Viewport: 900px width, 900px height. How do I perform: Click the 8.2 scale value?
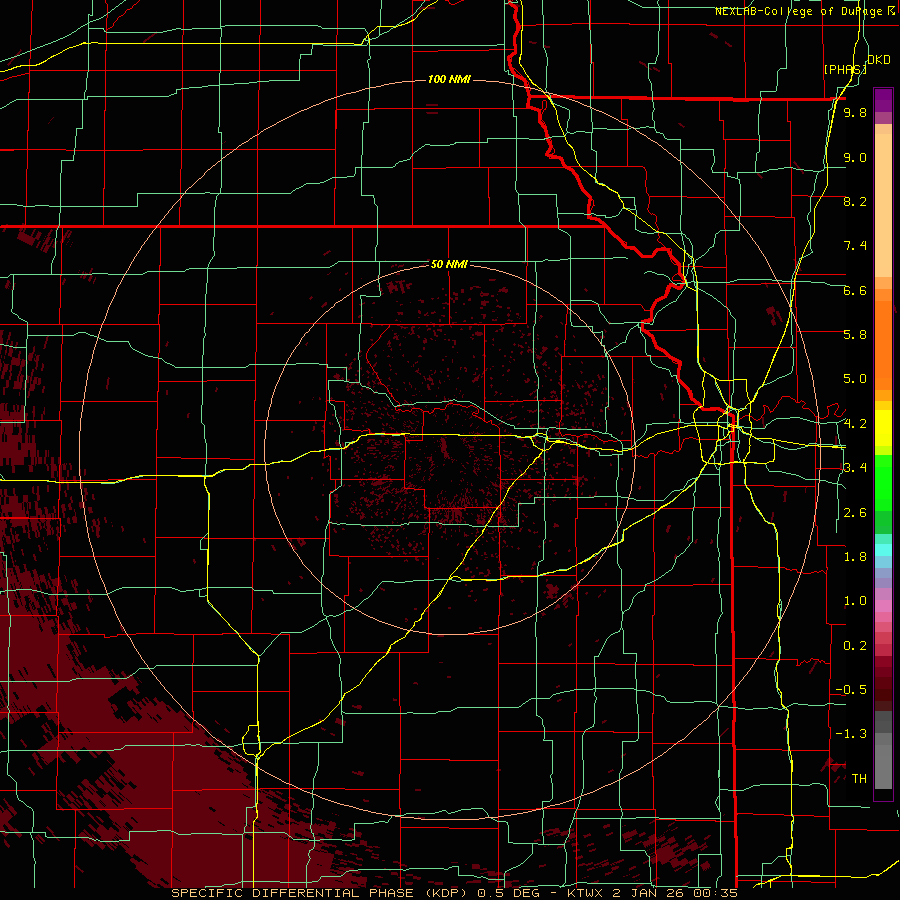[x=855, y=201]
